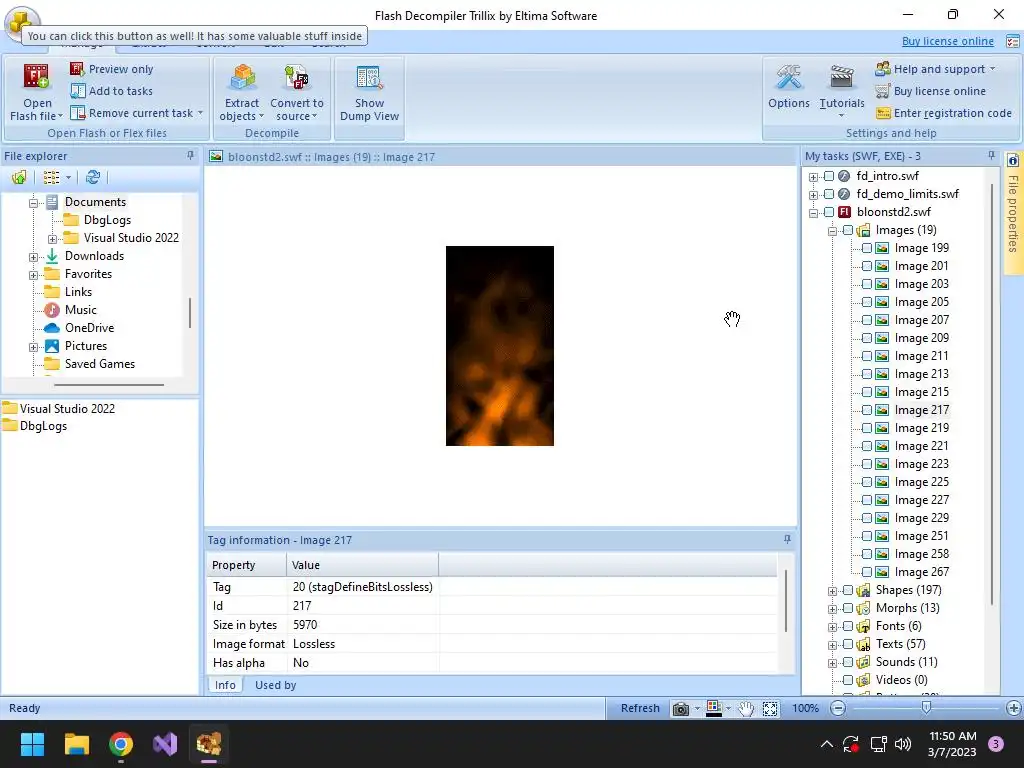Select Morphs (13) tree item
This screenshot has width=1024, height=768.
pyautogui.click(x=907, y=608)
